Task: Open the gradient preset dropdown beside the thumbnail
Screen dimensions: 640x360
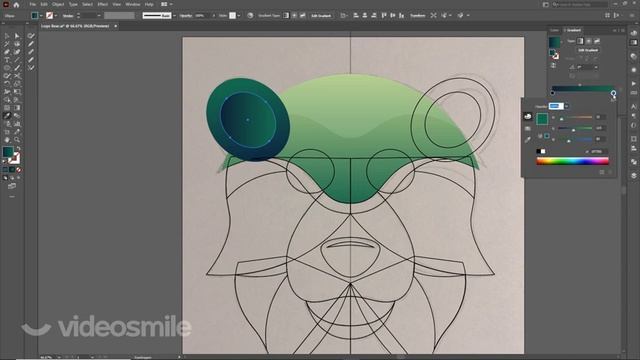Action: (562, 42)
